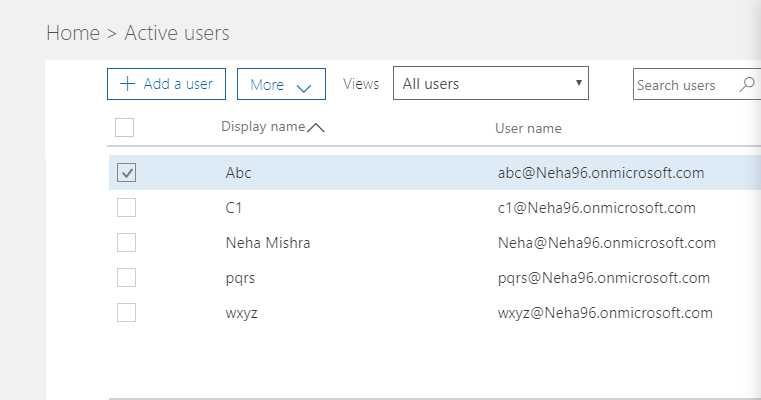Image resolution: width=761 pixels, height=400 pixels.
Task: Select the C1 user checkbox
Action: pyautogui.click(x=127, y=208)
